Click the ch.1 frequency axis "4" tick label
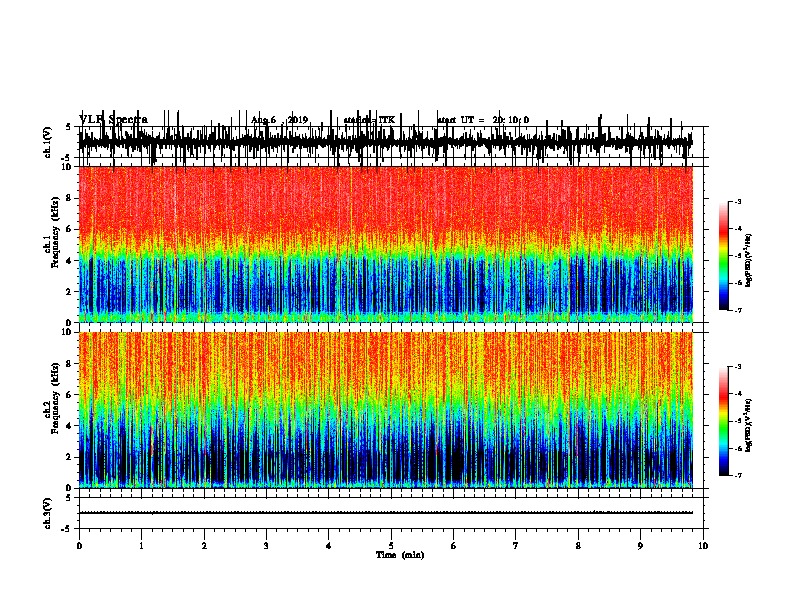This screenshot has height=612, width=792. coord(70,261)
